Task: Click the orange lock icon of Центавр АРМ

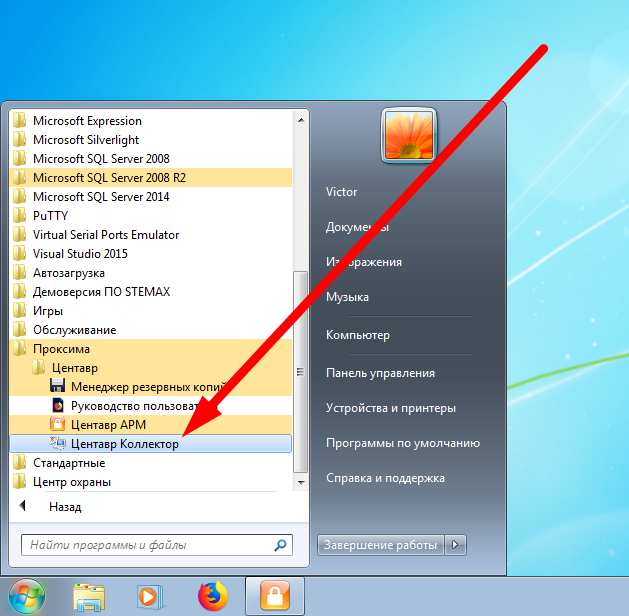Action: 57,424
